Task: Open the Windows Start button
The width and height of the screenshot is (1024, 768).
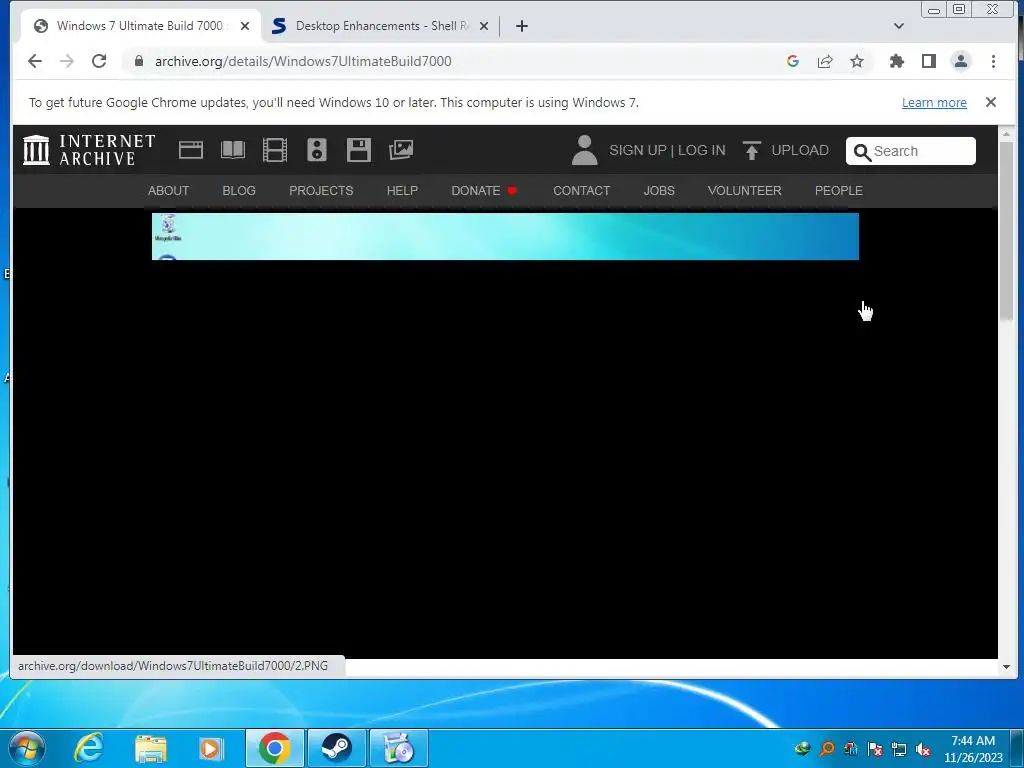Action: (25, 748)
